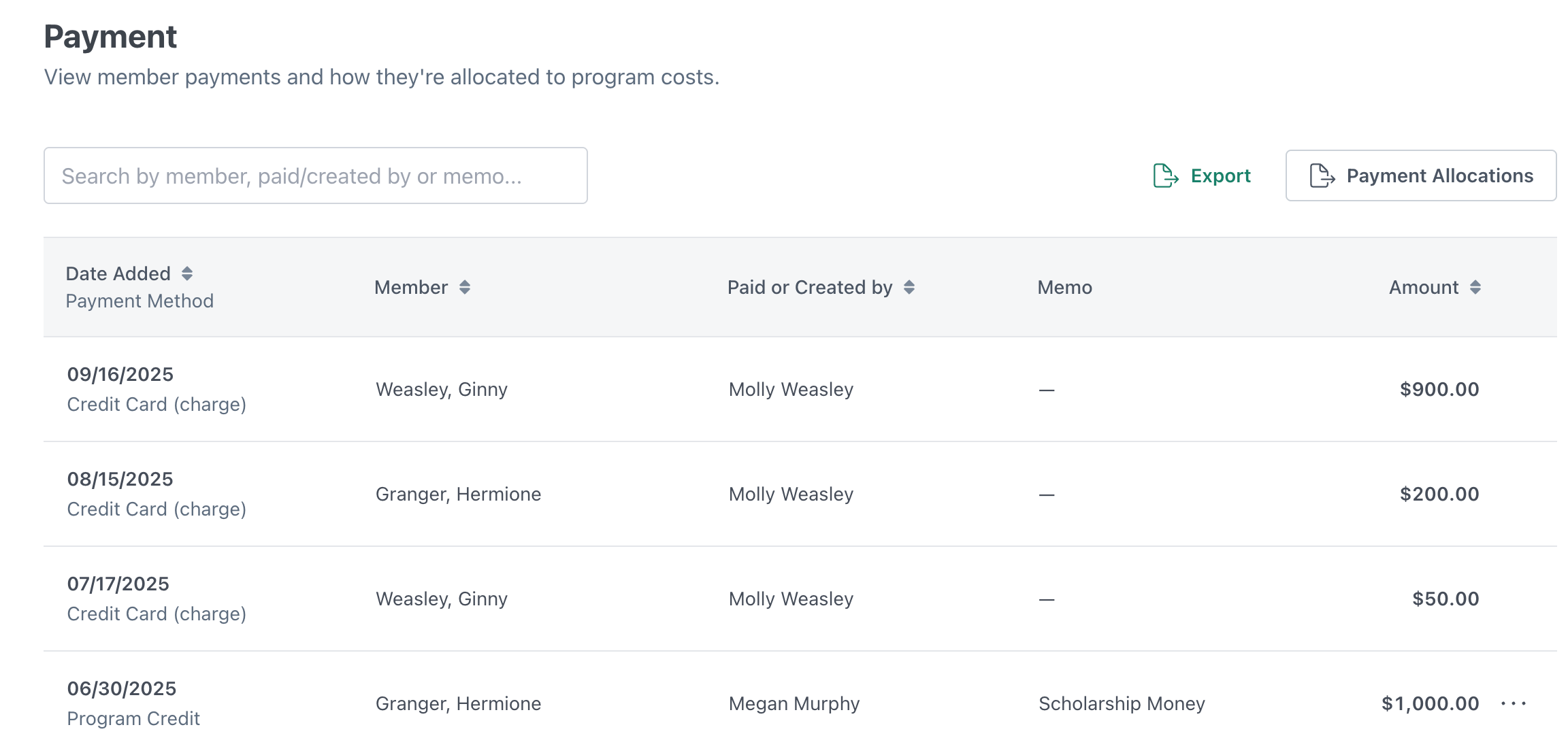
Task: Click the Amount column header label
Action: point(1424,287)
